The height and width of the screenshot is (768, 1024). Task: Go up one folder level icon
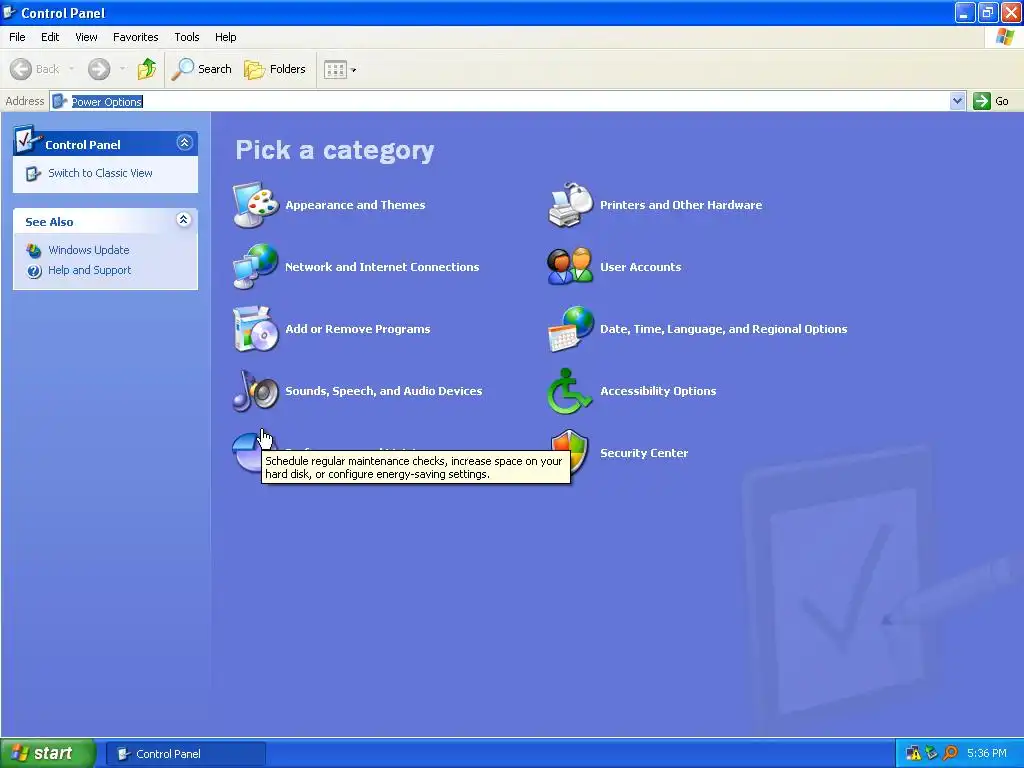point(147,69)
